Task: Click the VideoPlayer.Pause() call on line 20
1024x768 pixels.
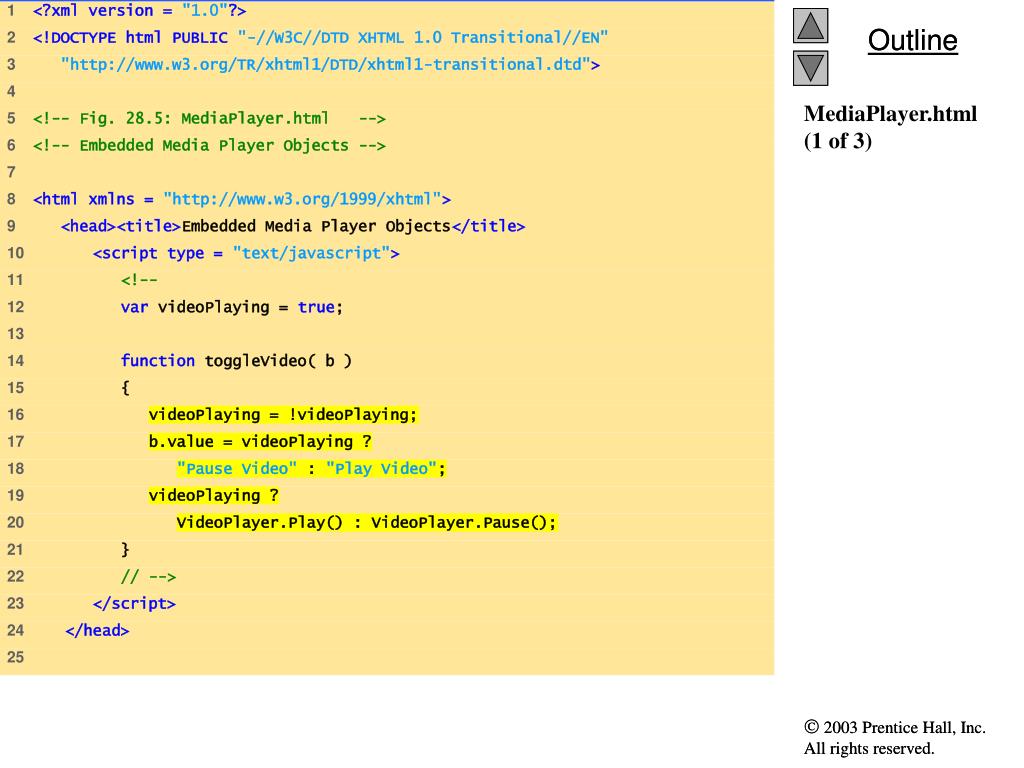Action: tap(459, 522)
